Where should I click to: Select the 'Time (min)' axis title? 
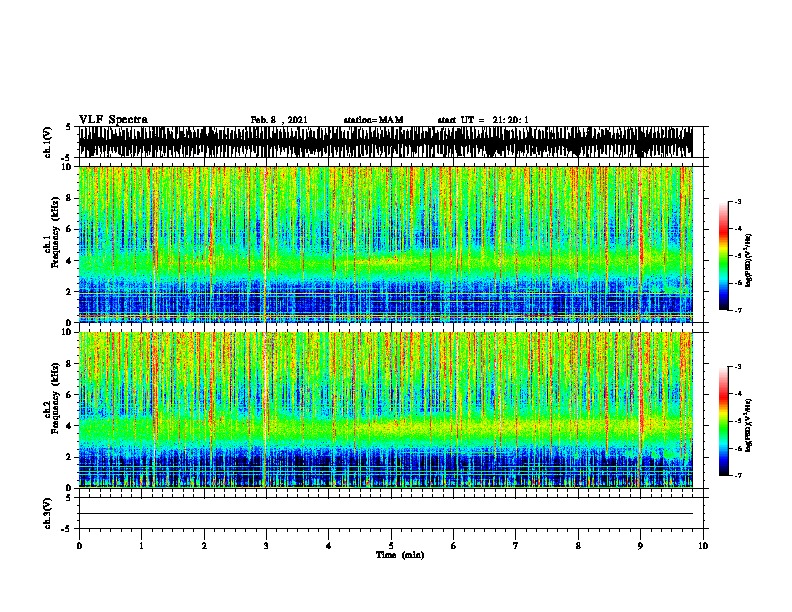coord(400,555)
